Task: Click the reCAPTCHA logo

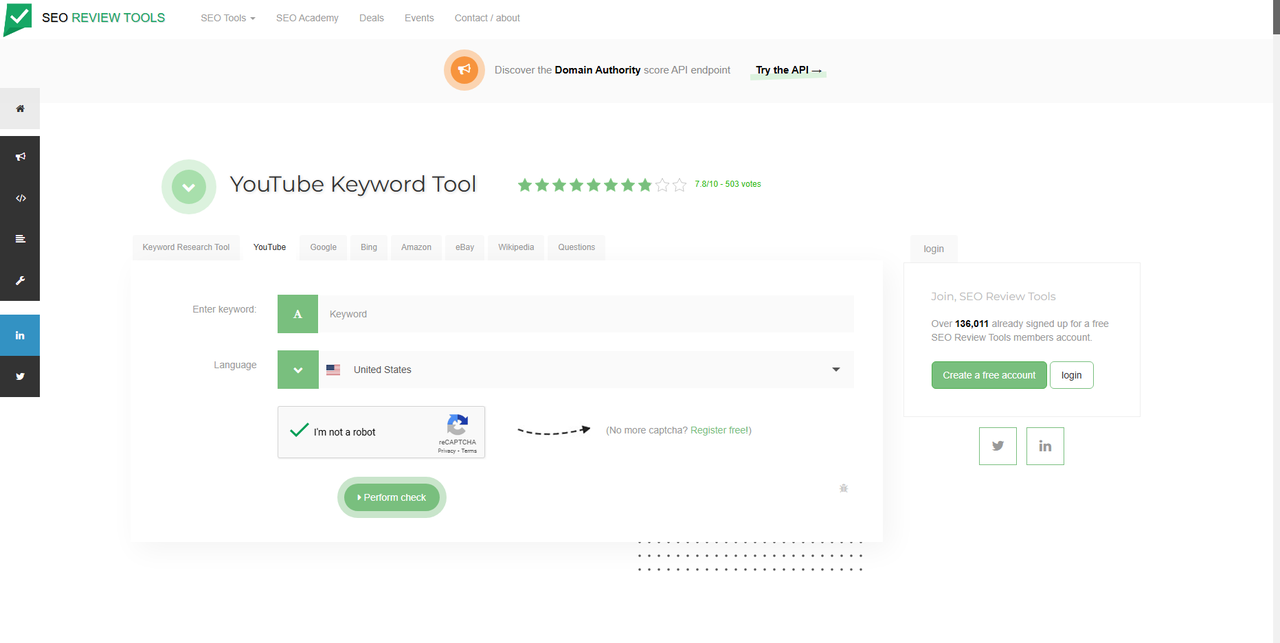Action: coord(457,425)
